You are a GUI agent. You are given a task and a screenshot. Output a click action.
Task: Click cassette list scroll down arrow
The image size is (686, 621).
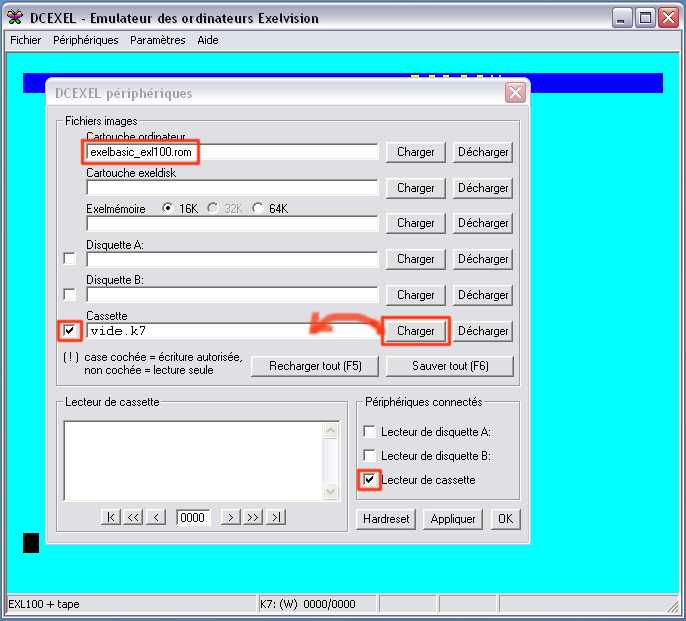click(x=331, y=491)
